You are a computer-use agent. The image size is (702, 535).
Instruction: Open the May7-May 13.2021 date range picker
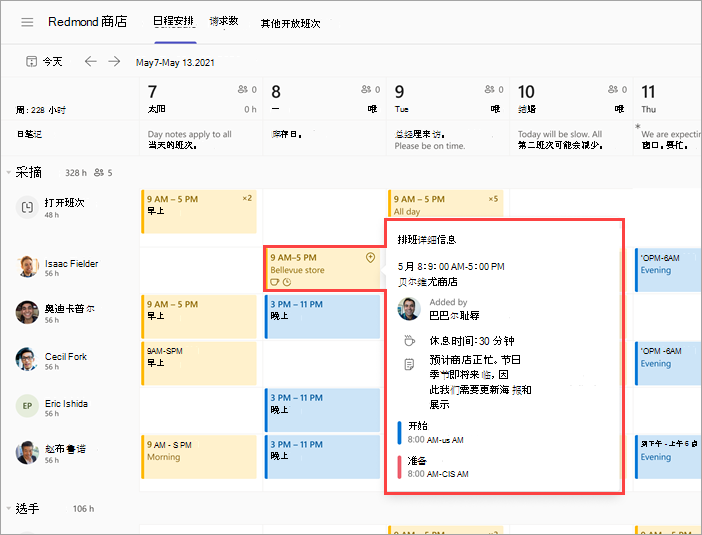[x=175, y=63]
